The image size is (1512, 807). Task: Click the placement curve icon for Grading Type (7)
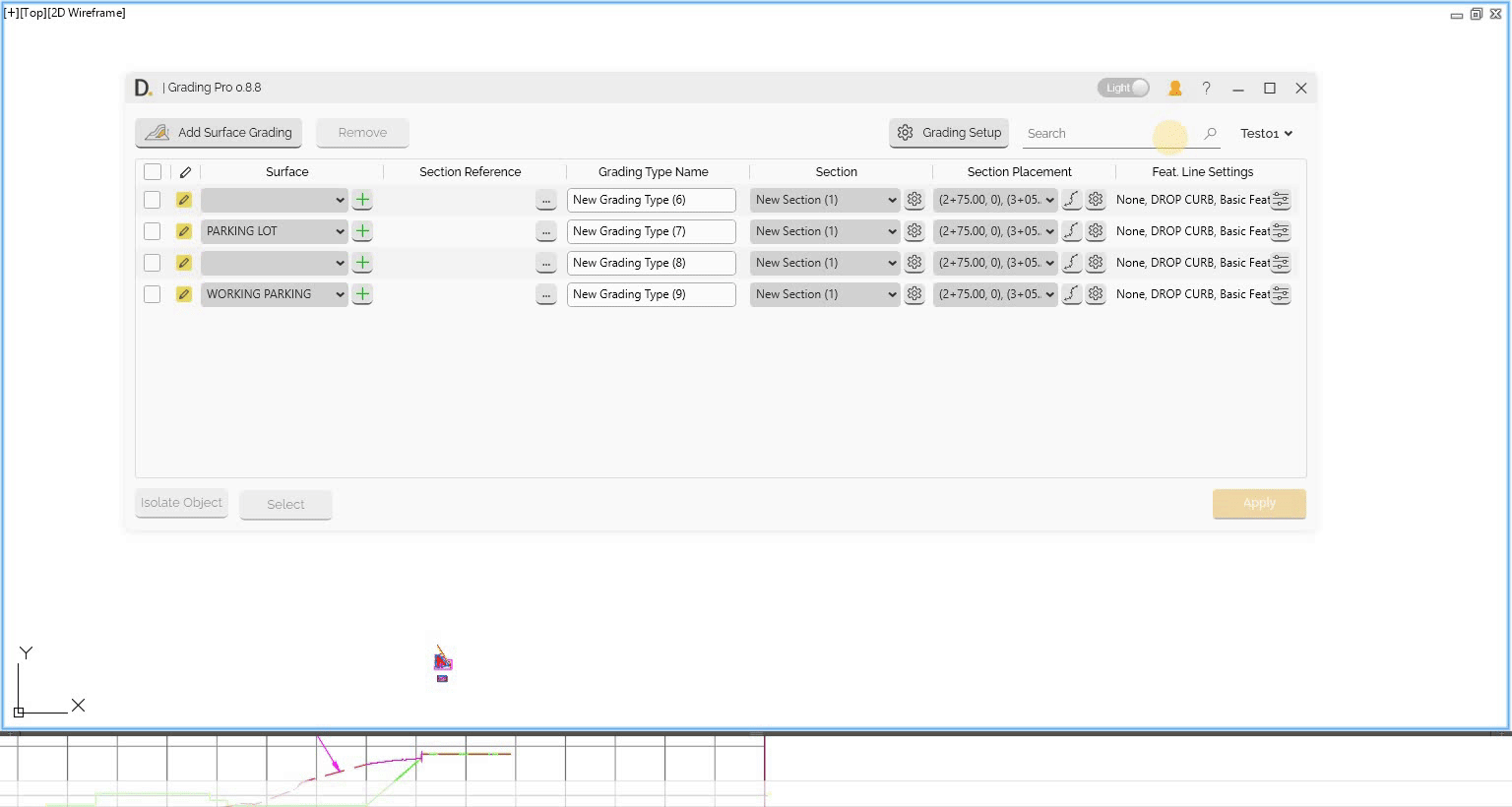[1071, 231]
